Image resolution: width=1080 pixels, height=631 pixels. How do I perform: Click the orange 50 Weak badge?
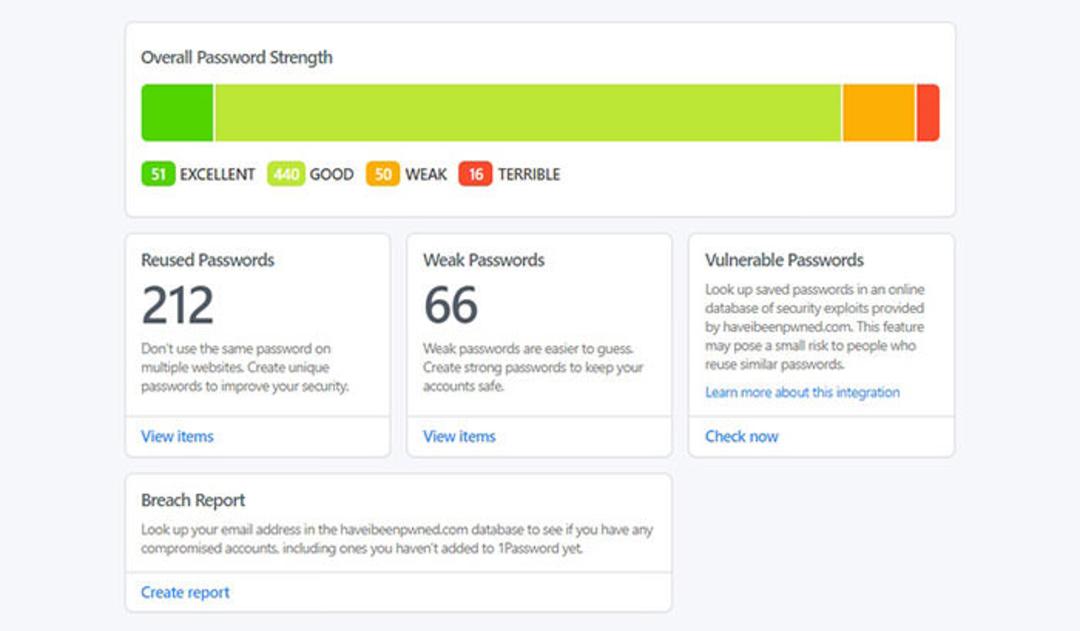point(383,174)
